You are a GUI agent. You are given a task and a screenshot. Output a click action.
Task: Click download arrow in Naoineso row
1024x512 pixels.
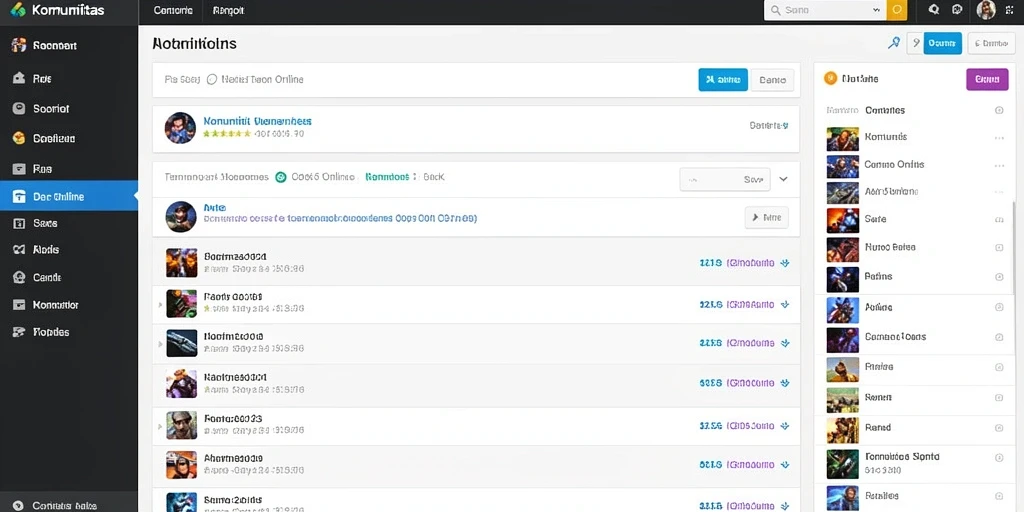pos(785,383)
